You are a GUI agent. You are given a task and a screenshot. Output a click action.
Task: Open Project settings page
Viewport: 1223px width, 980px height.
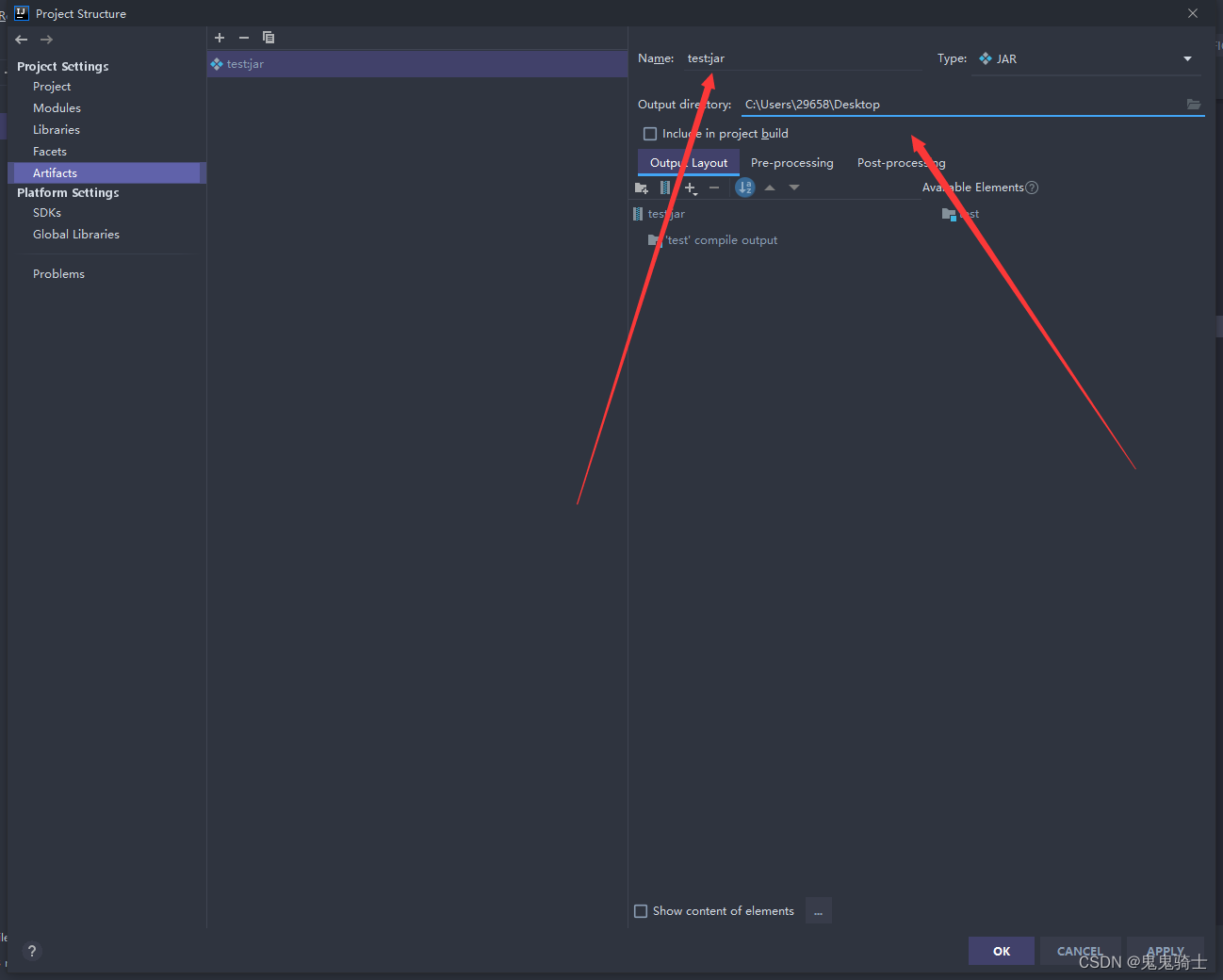(x=52, y=87)
